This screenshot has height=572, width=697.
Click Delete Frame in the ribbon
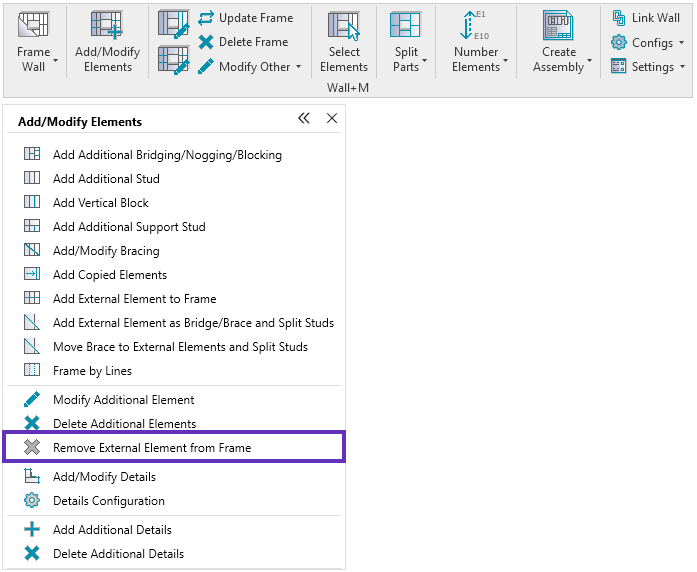click(242, 42)
